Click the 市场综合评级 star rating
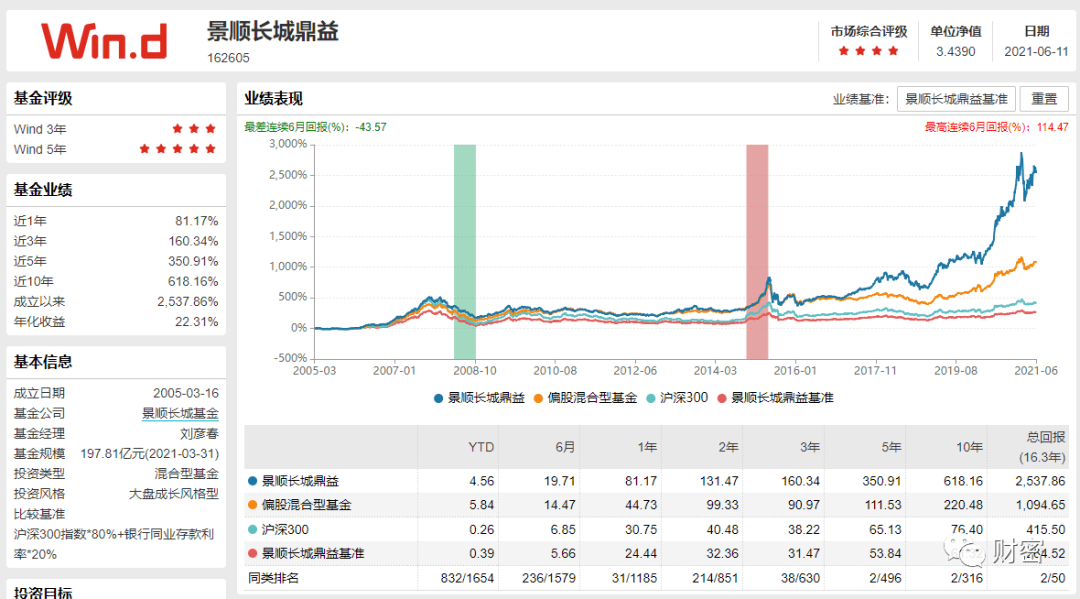This screenshot has width=1080, height=599. (868, 51)
